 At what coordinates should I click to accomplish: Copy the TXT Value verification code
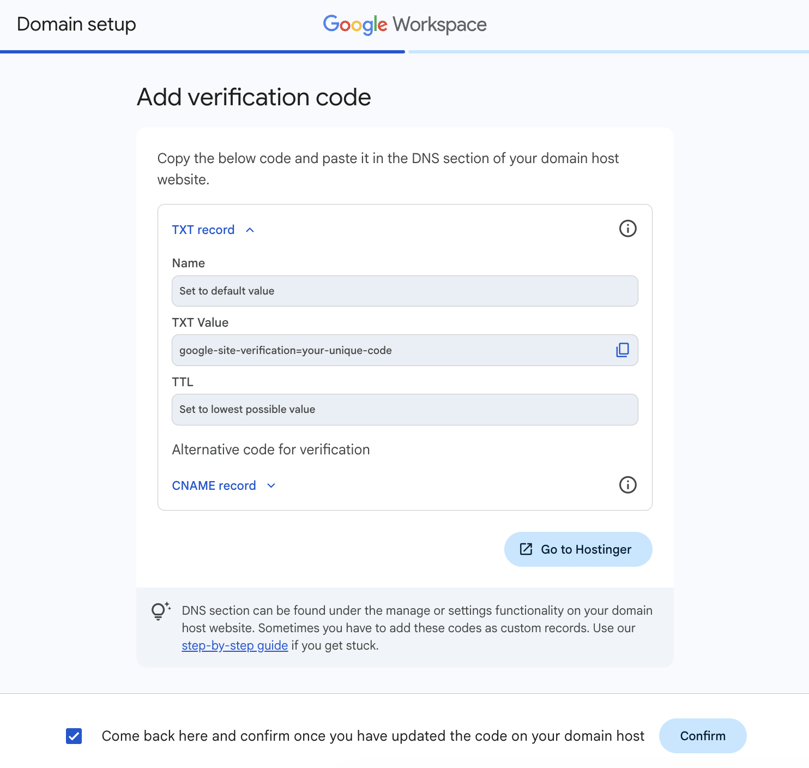click(622, 350)
